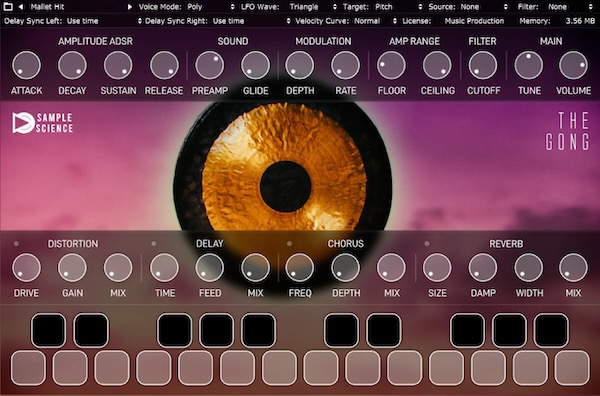Click the Reverb Mix knob
This screenshot has width=600, height=396.
coord(574,268)
